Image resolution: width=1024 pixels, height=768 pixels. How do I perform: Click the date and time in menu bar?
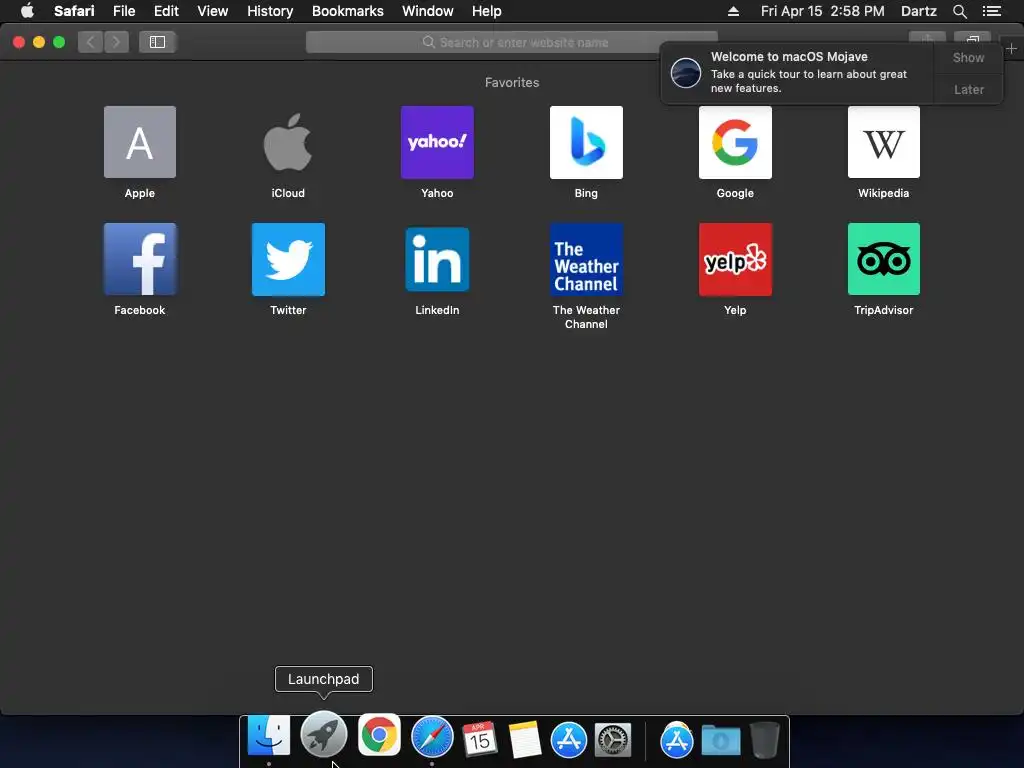[x=822, y=11]
